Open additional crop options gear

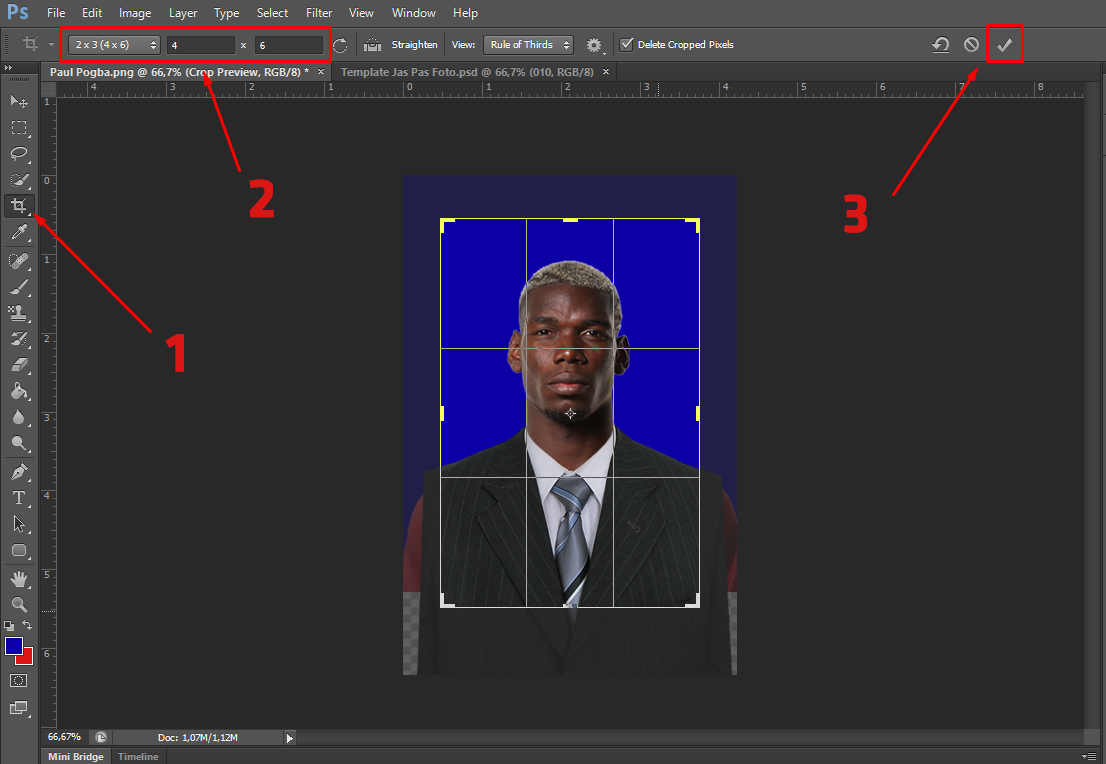[x=595, y=45]
